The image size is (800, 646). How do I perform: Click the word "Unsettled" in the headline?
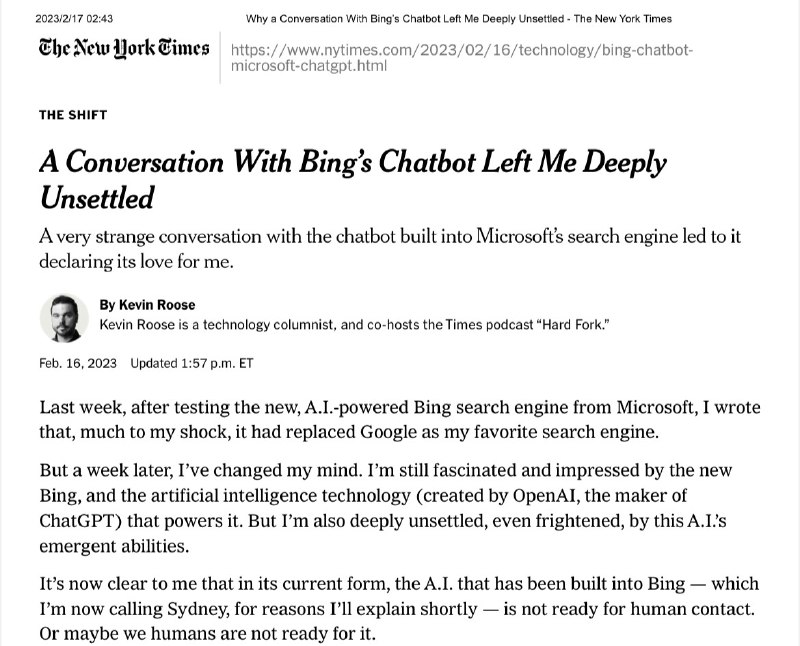coord(97,198)
